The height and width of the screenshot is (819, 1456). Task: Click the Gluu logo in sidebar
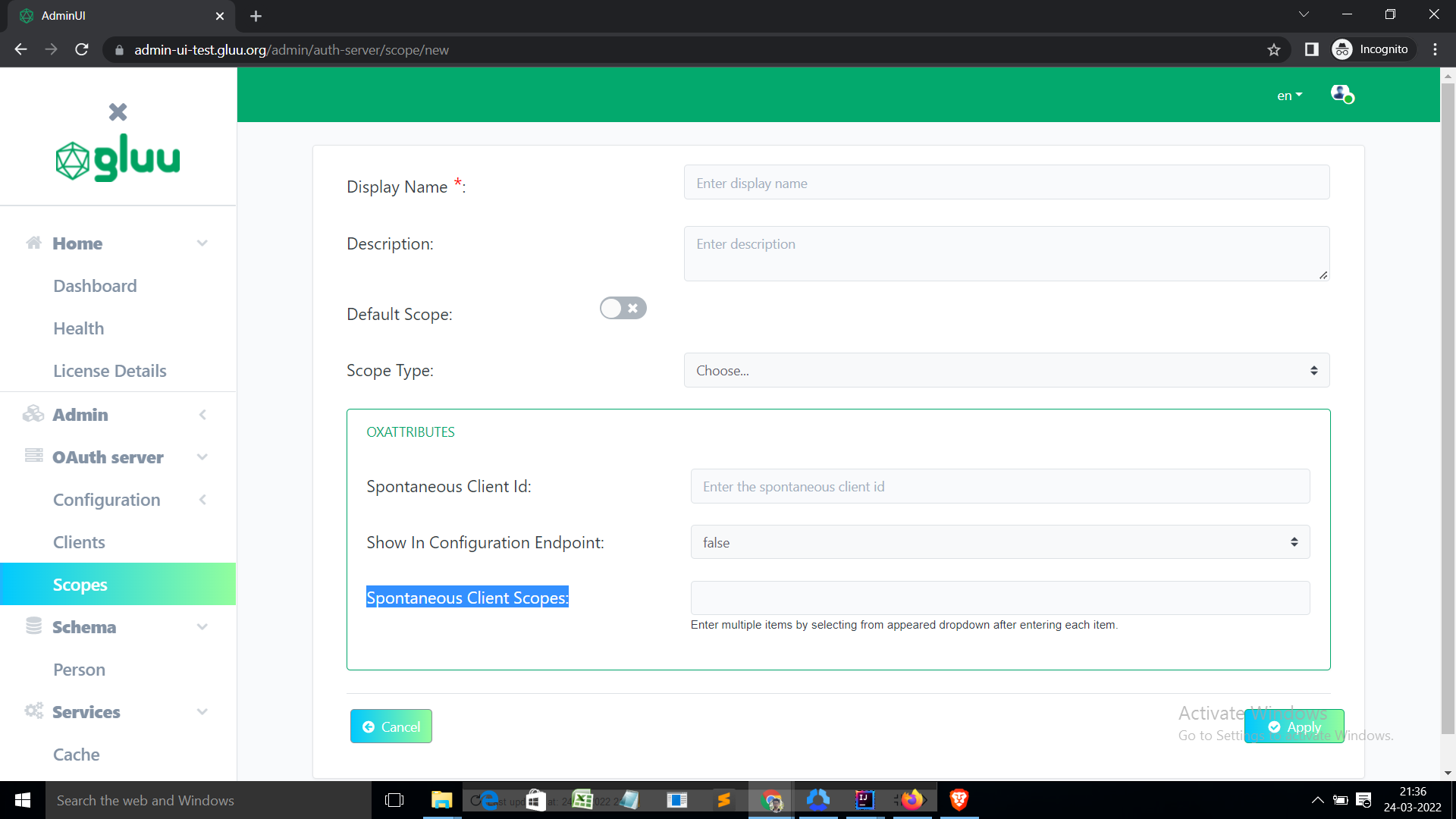(x=118, y=158)
